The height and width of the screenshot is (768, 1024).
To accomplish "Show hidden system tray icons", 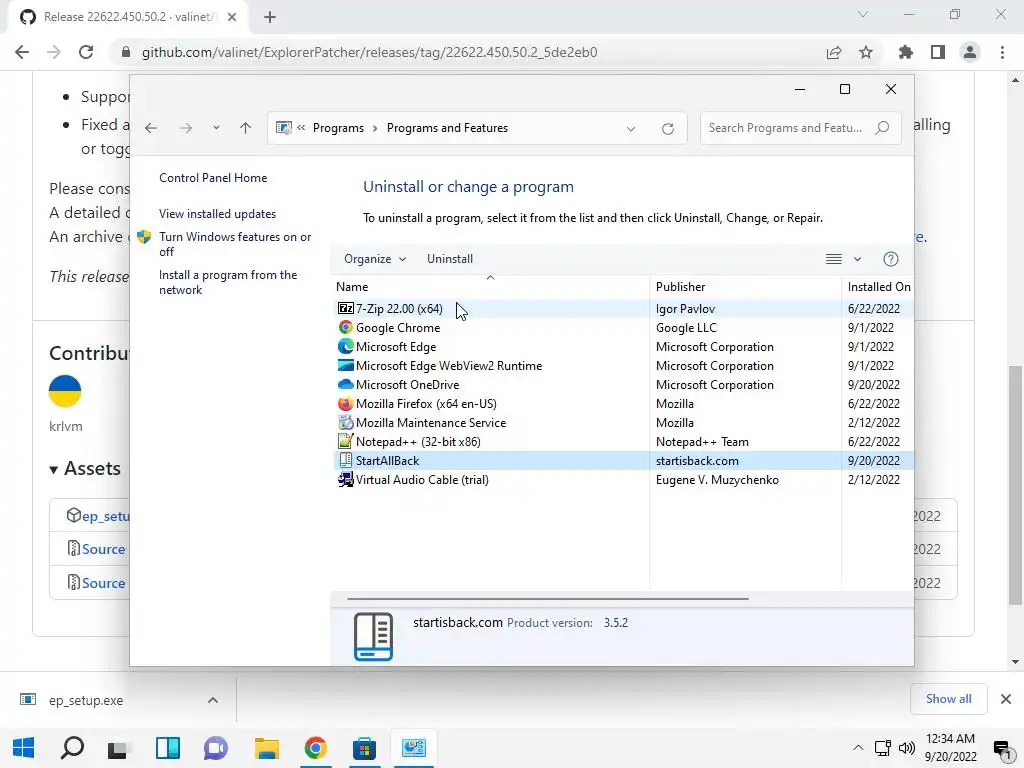I will click(858, 748).
